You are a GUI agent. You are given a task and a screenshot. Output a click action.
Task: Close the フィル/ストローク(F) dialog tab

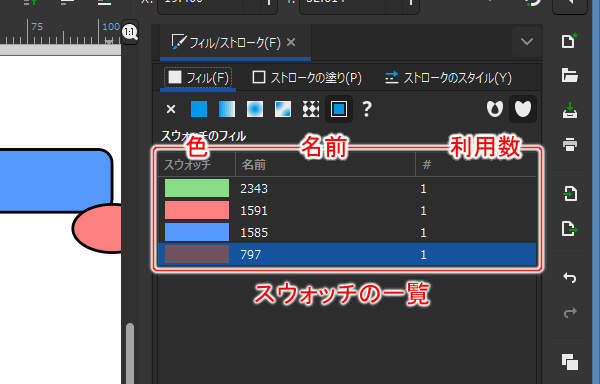pyautogui.click(x=291, y=42)
